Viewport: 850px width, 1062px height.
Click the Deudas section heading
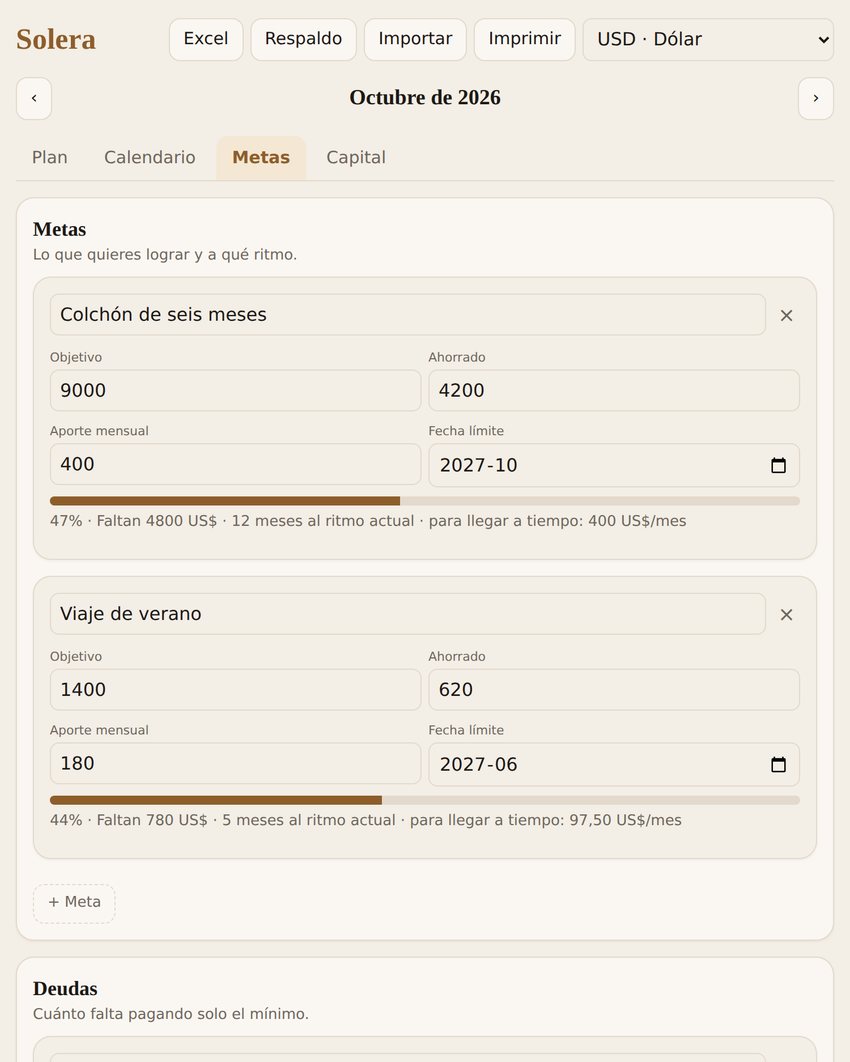(65, 989)
